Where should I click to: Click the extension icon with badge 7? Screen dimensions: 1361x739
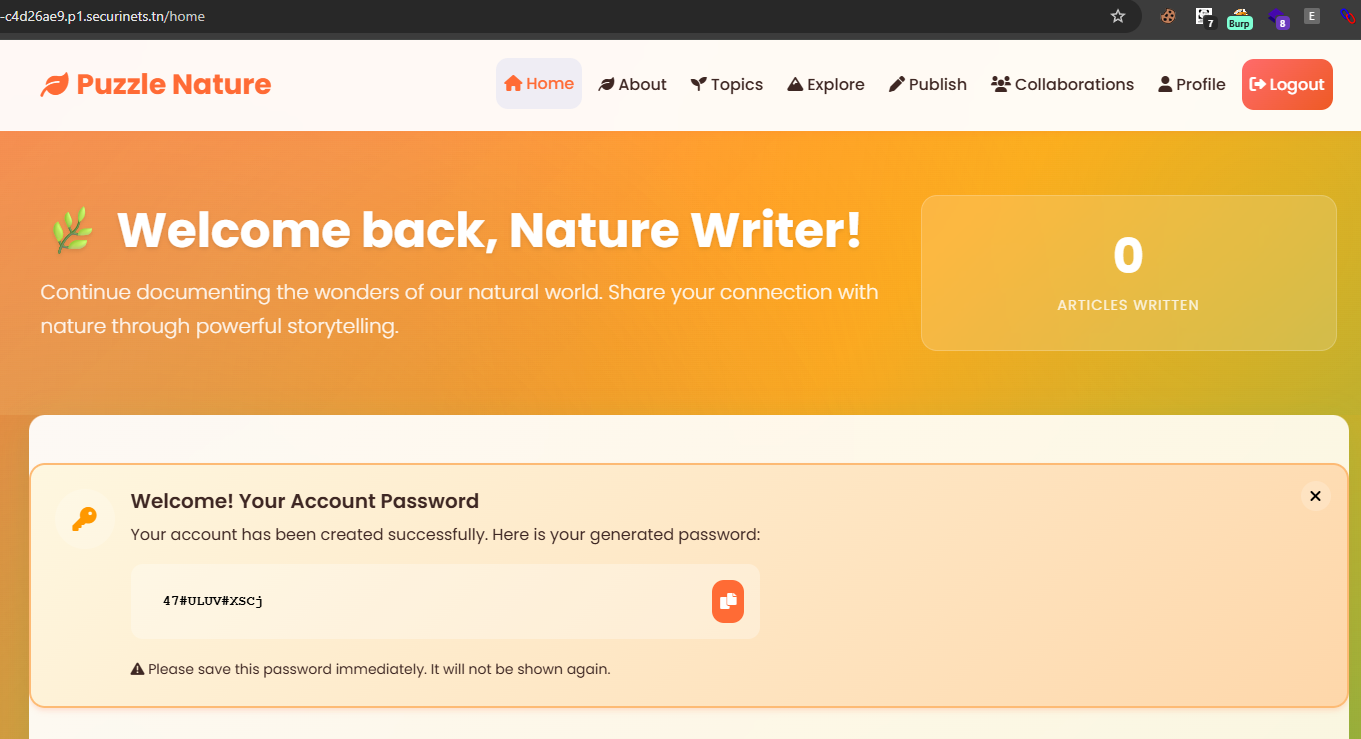coord(1204,17)
